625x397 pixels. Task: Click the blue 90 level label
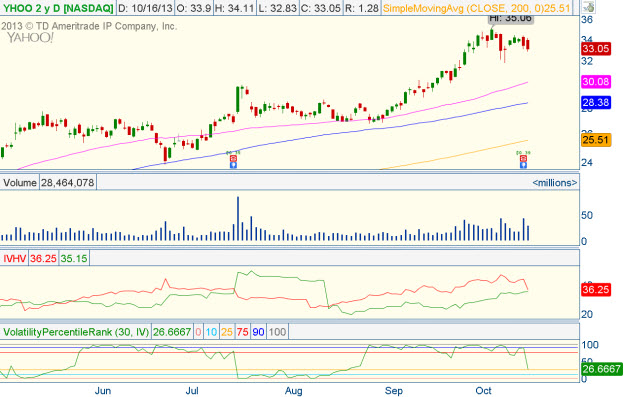(x=258, y=332)
